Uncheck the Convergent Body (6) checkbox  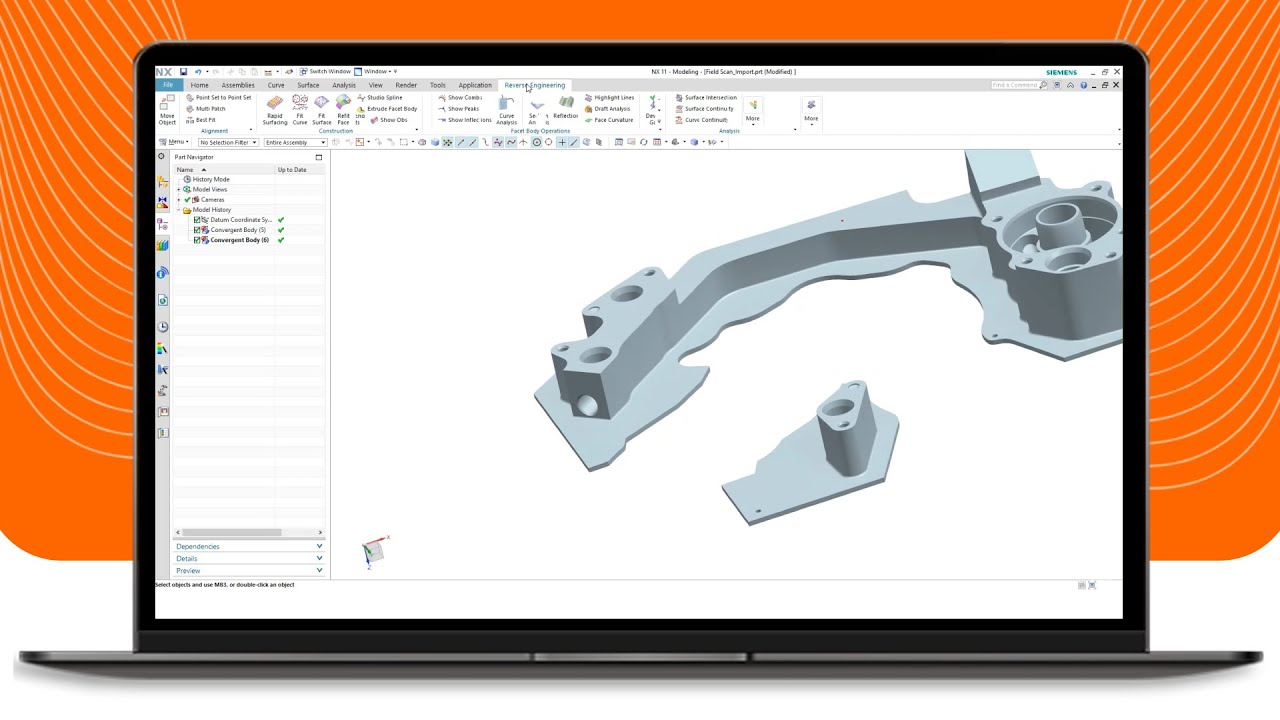(198, 240)
